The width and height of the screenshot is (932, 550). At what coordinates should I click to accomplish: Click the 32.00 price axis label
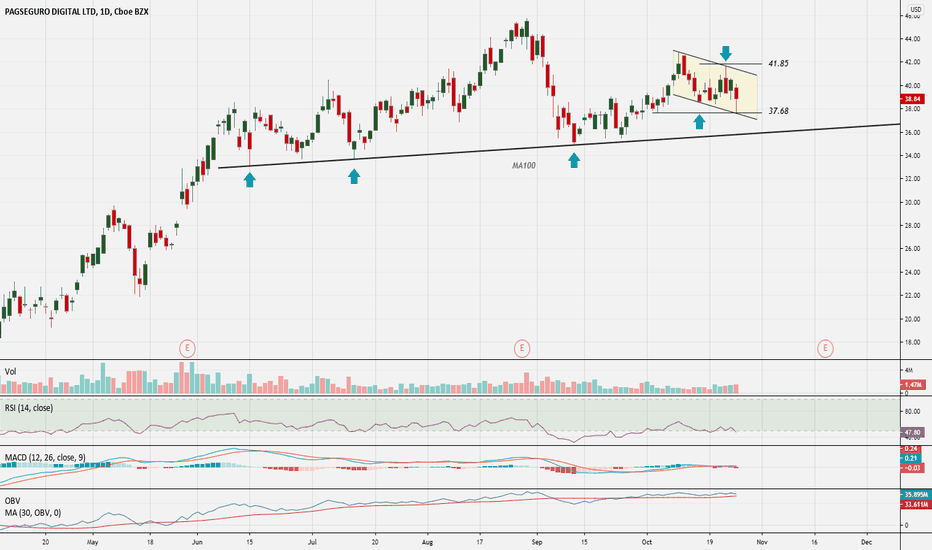[x=912, y=179]
